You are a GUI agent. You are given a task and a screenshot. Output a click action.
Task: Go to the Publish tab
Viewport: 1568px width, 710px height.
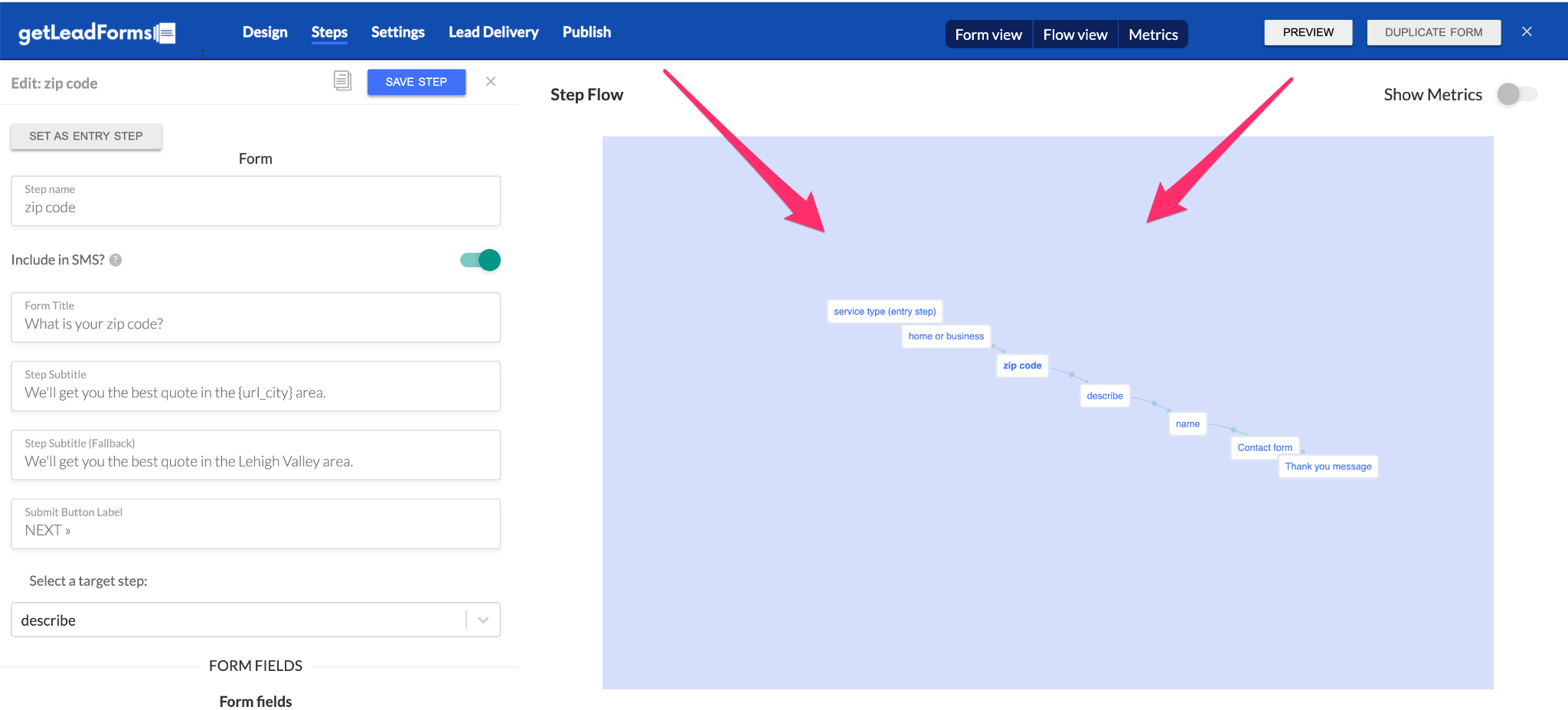[586, 32]
